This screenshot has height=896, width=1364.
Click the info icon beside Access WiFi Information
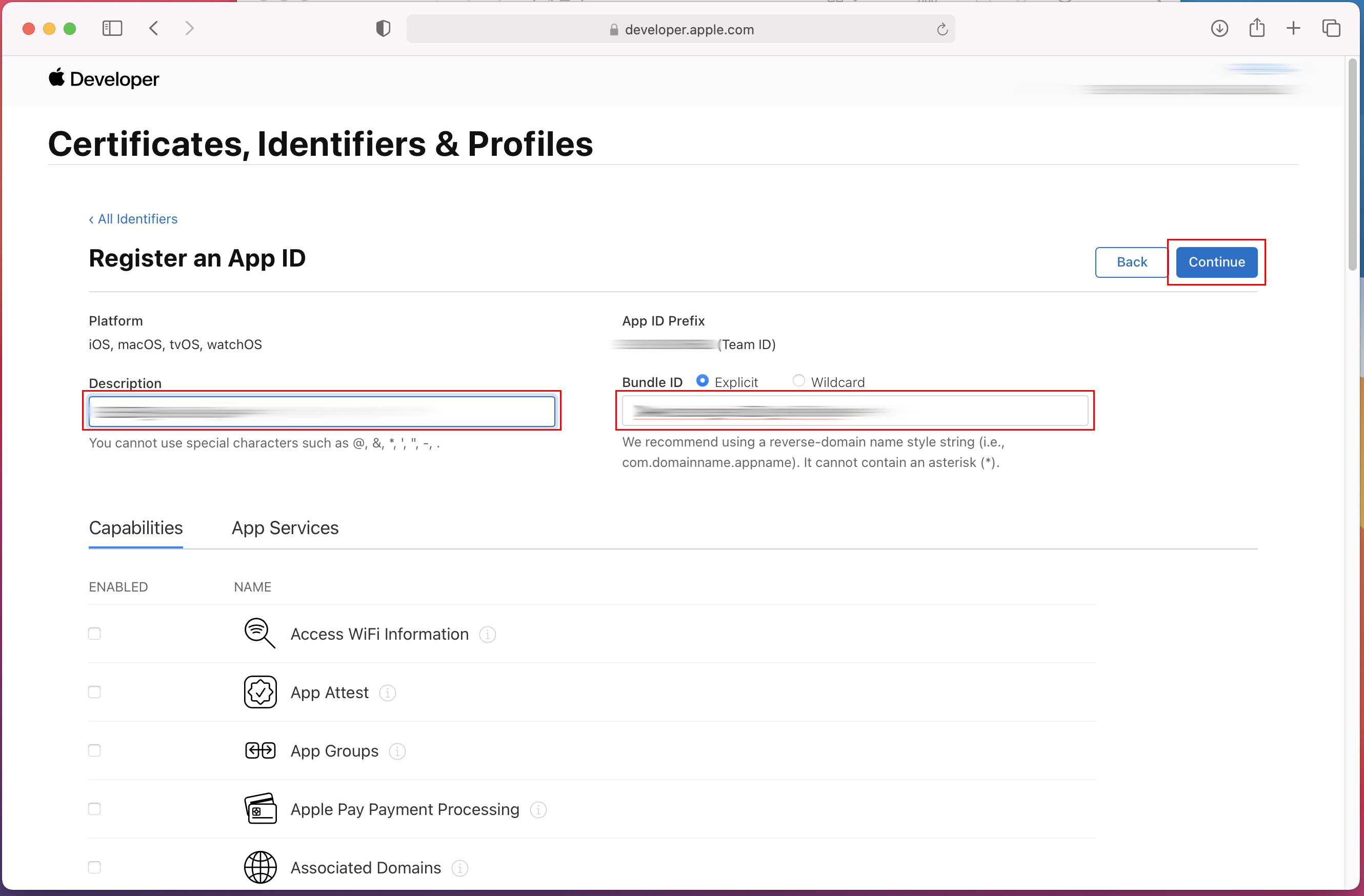tap(487, 635)
